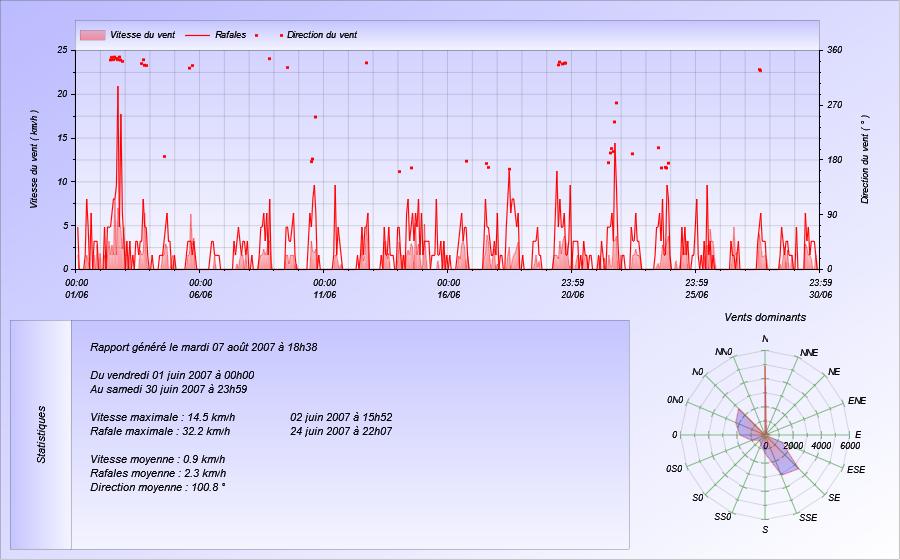Click the 25/06 date label on time axis
Viewport: 900px width, 560px height.
tap(696, 294)
